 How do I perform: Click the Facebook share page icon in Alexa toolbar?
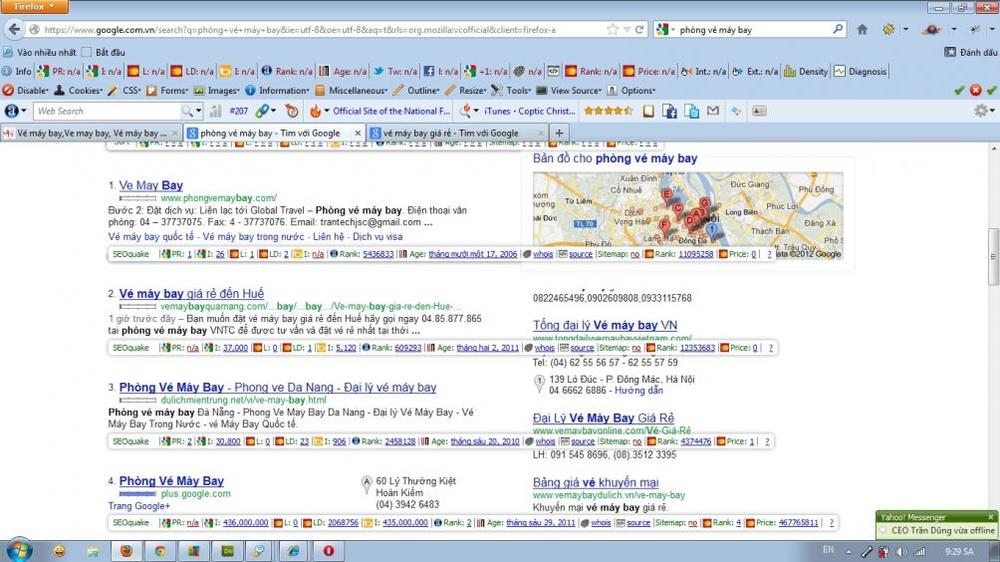tap(669, 111)
